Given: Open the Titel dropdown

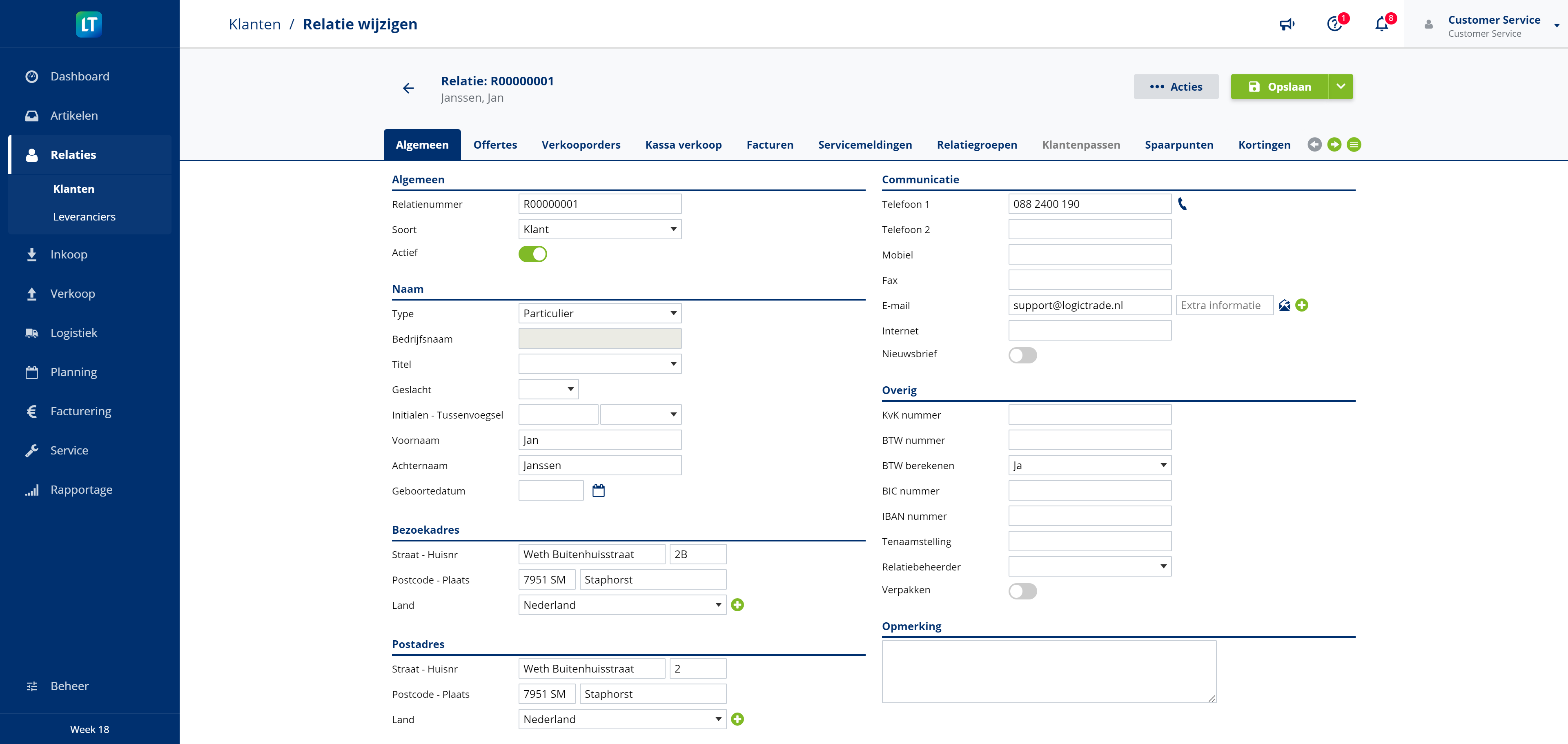Looking at the screenshot, I should [x=599, y=364].
